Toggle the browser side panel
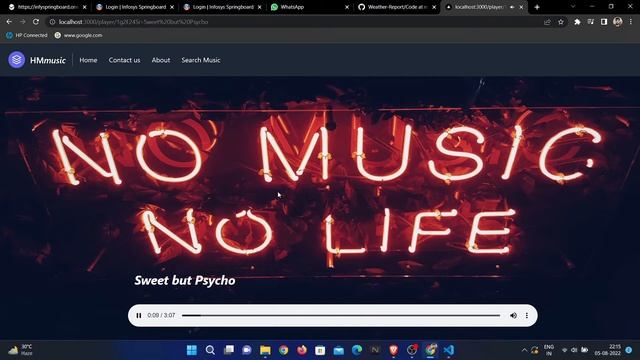This screenshot has width=640, height=360. [x=604, y=22]
